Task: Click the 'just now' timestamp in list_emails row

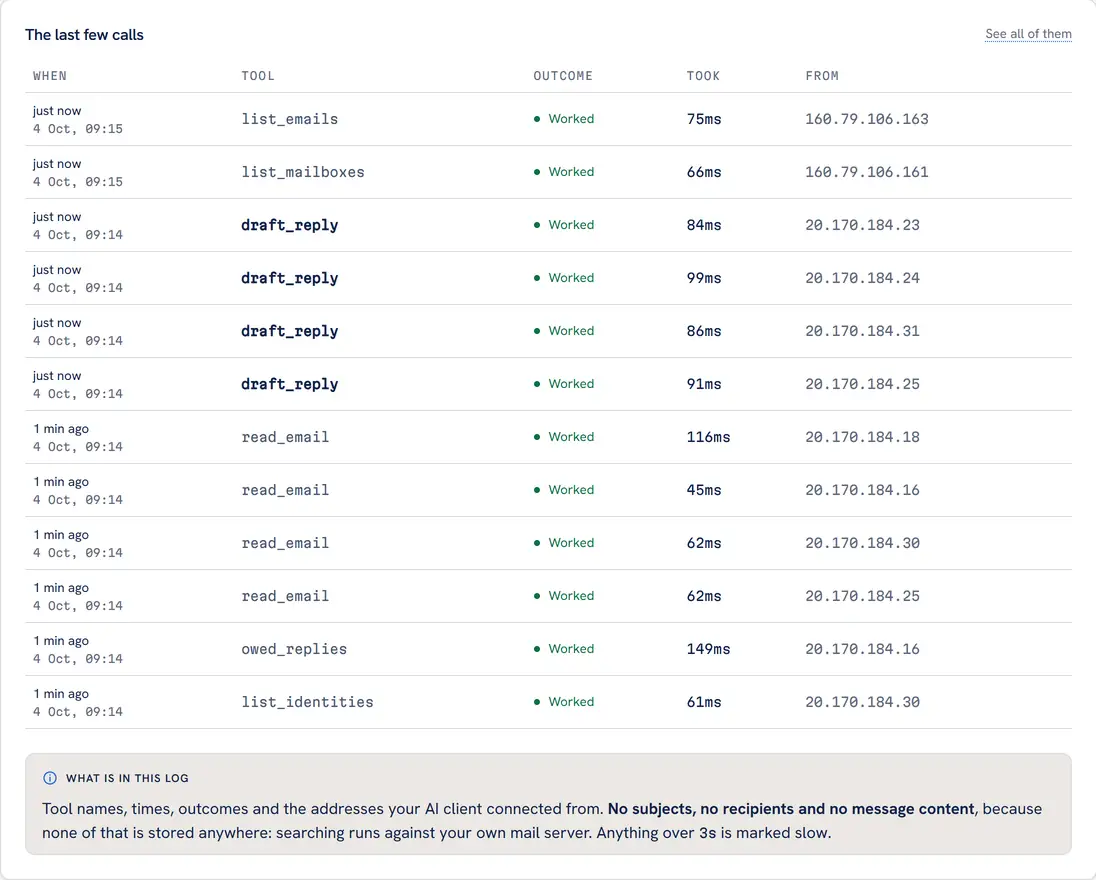Action: pyautogui.click(x=57, y=110)
